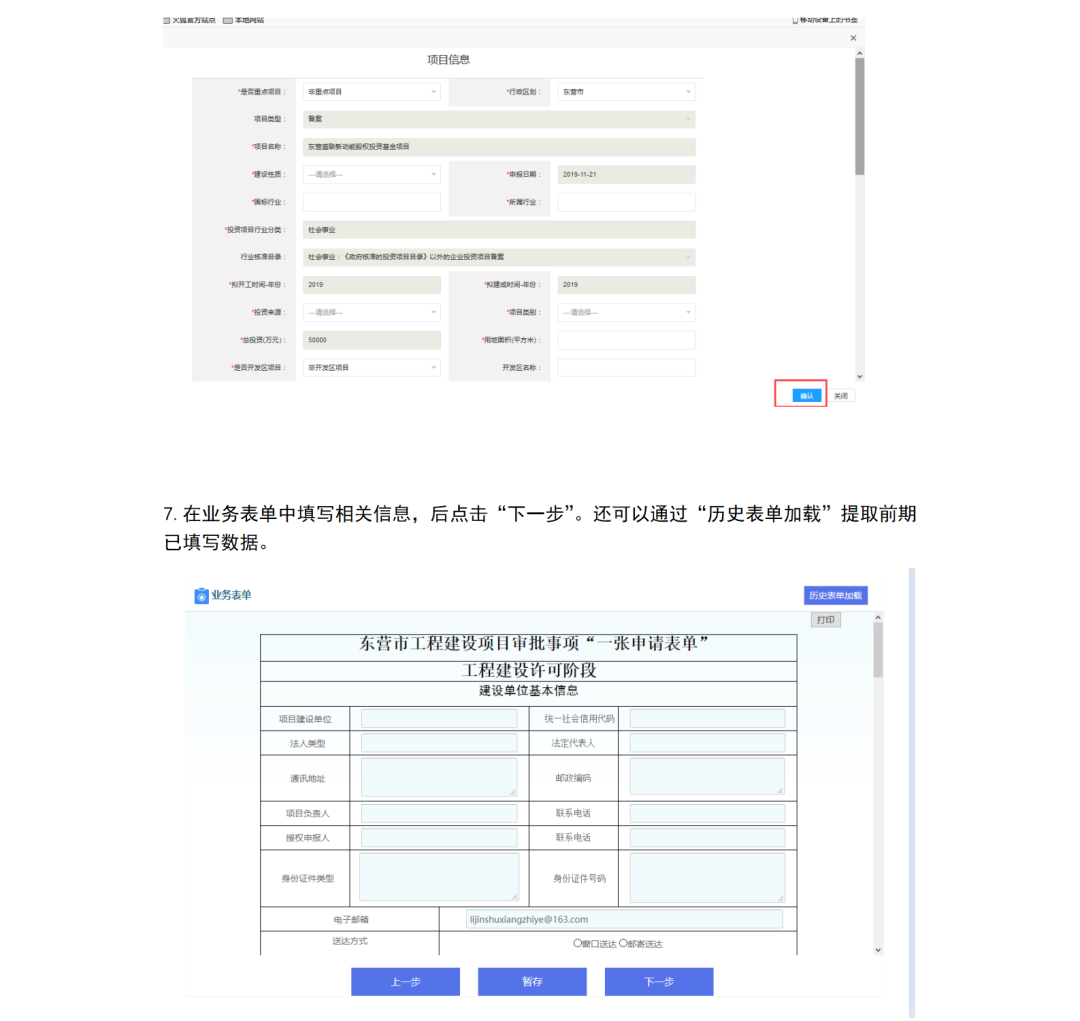Viewport: 1080px width, 1021px height.
Task: Click the 关闭 button
Action: [841, 395]
